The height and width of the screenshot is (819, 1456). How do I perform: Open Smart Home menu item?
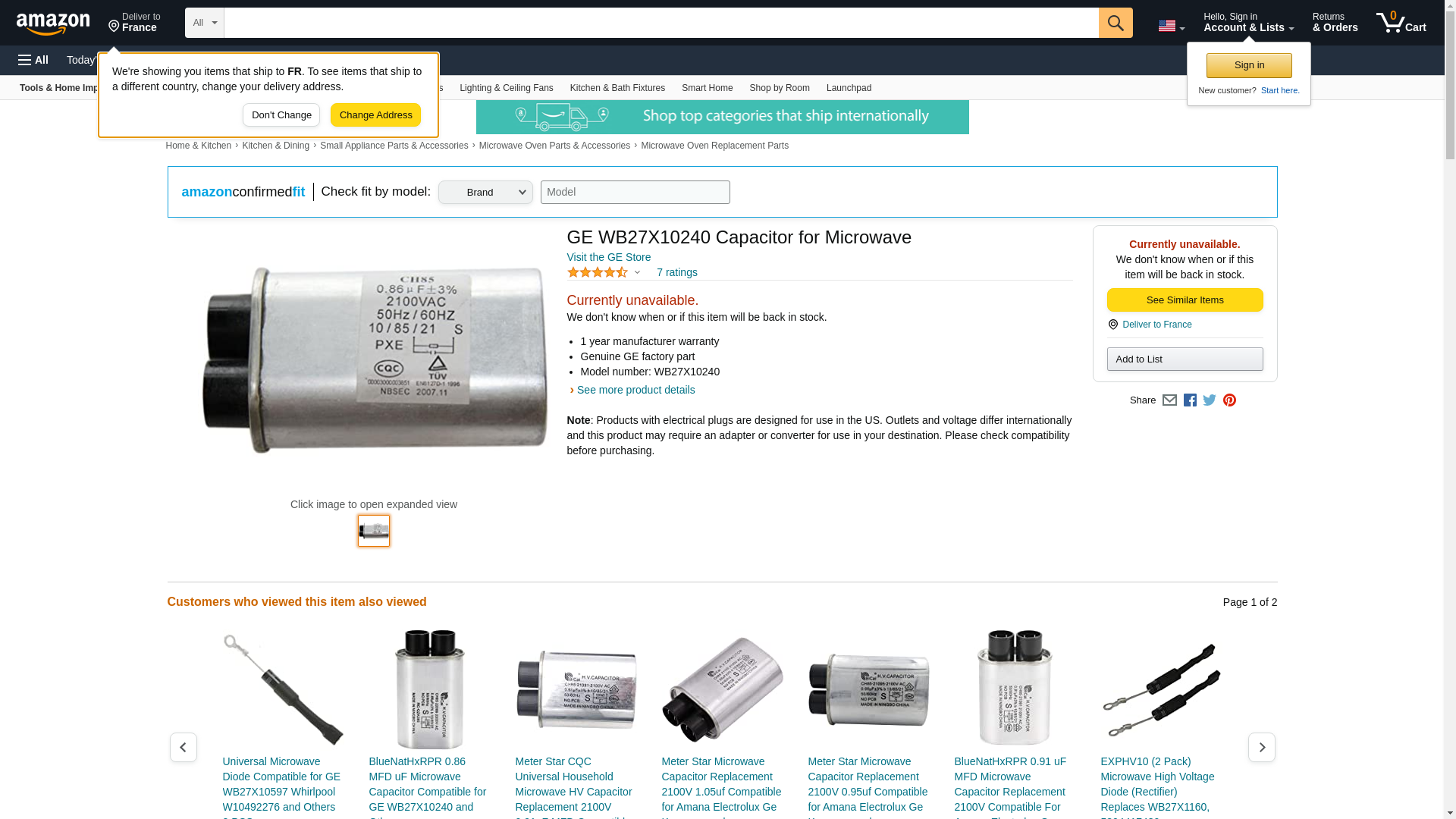point(707,88)
